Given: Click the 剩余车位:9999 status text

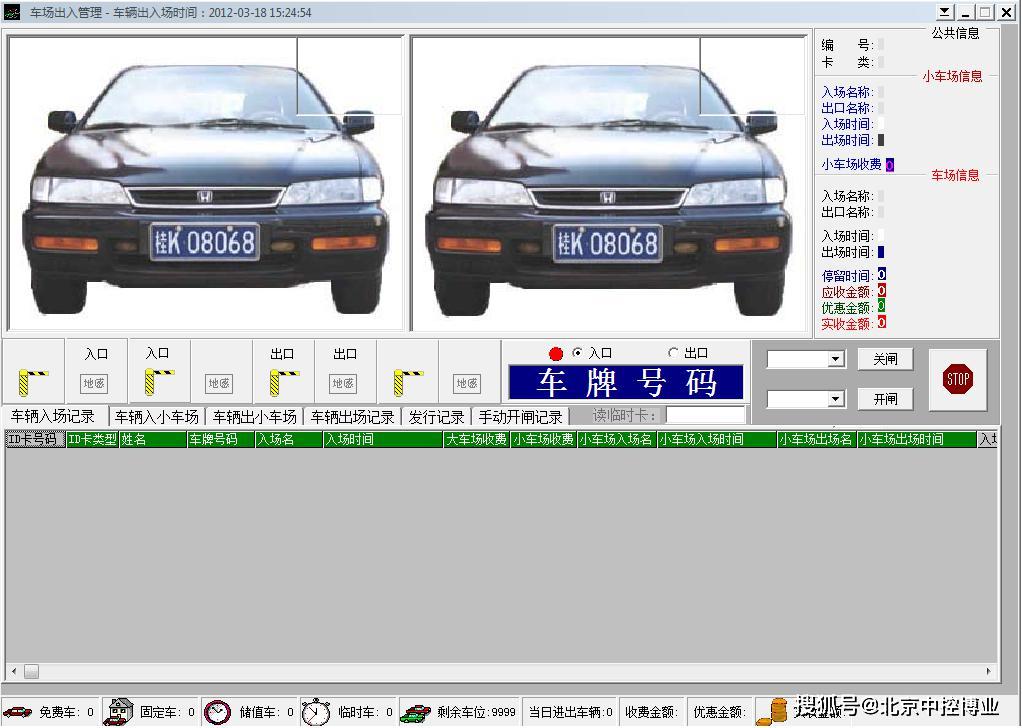Looking at the screenshot, I should coord(476,712).
